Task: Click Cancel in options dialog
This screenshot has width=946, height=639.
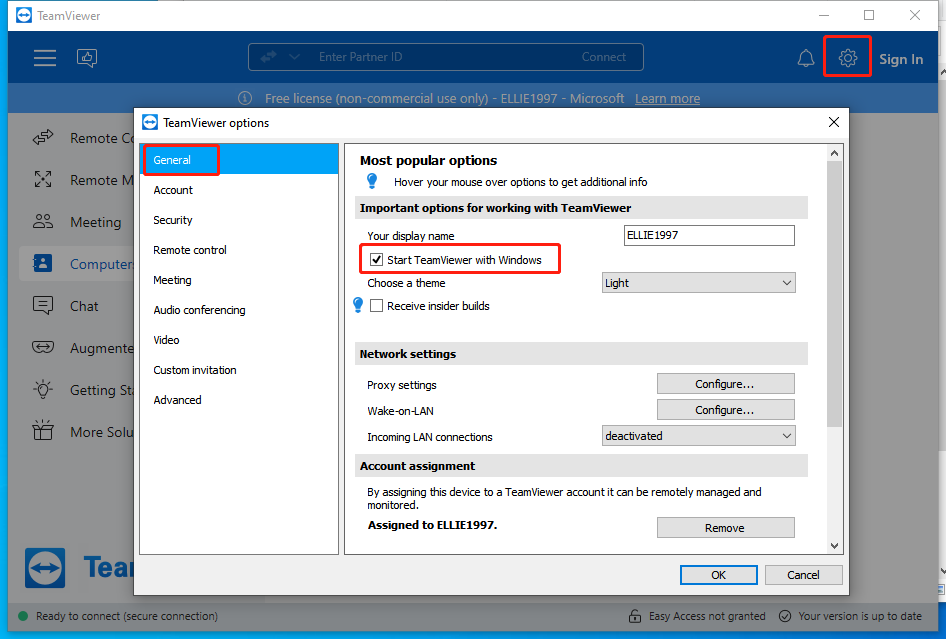Action: [803, 575]
